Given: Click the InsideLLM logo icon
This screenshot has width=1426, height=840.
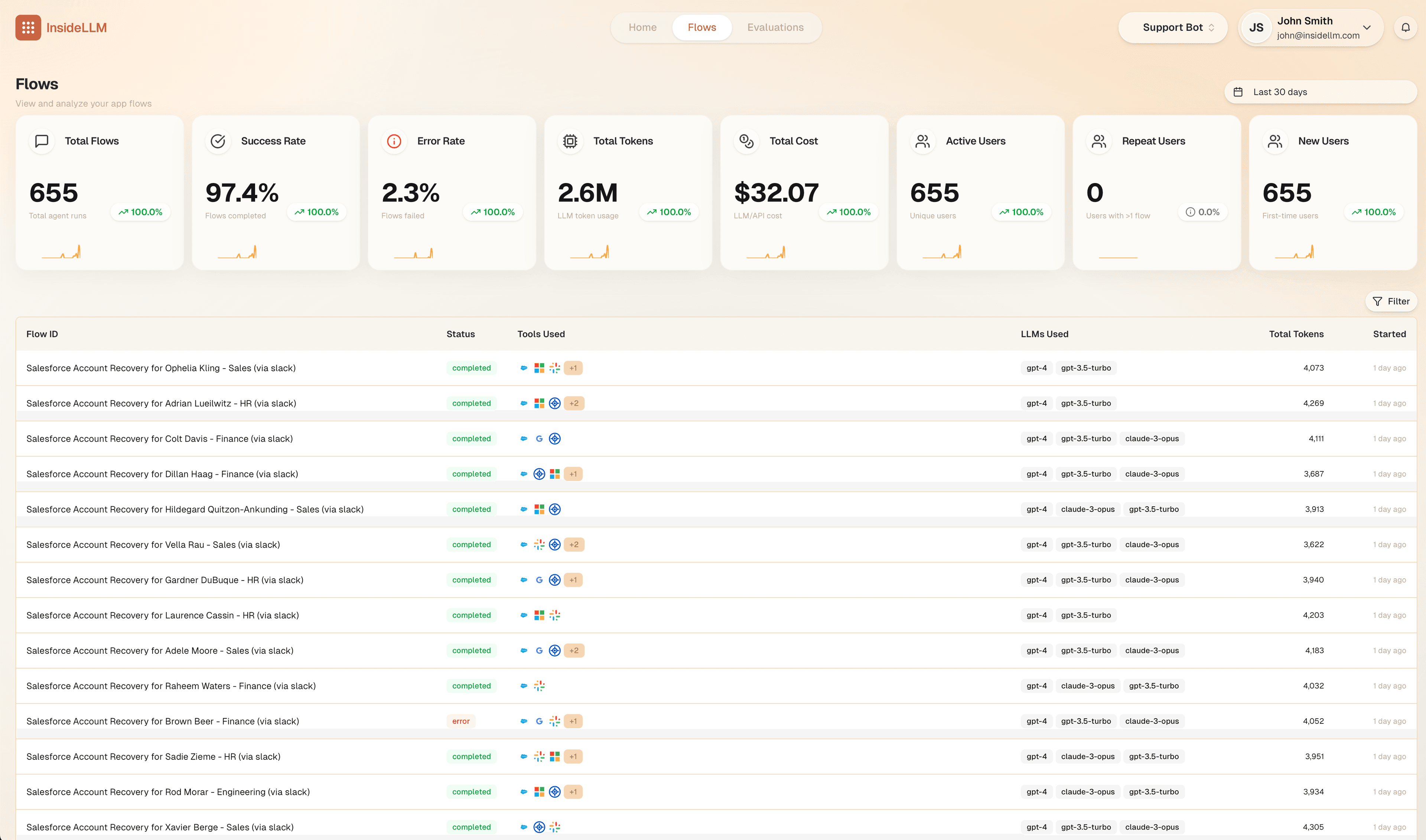Looking at the screenshot, I should pos(28,27).
